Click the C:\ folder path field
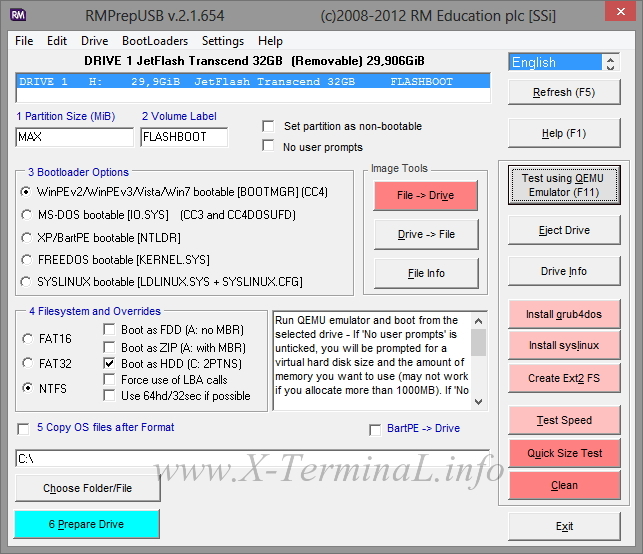Image resolution: width=643 pixels, height=554 pixels. [x=253, y=459]
